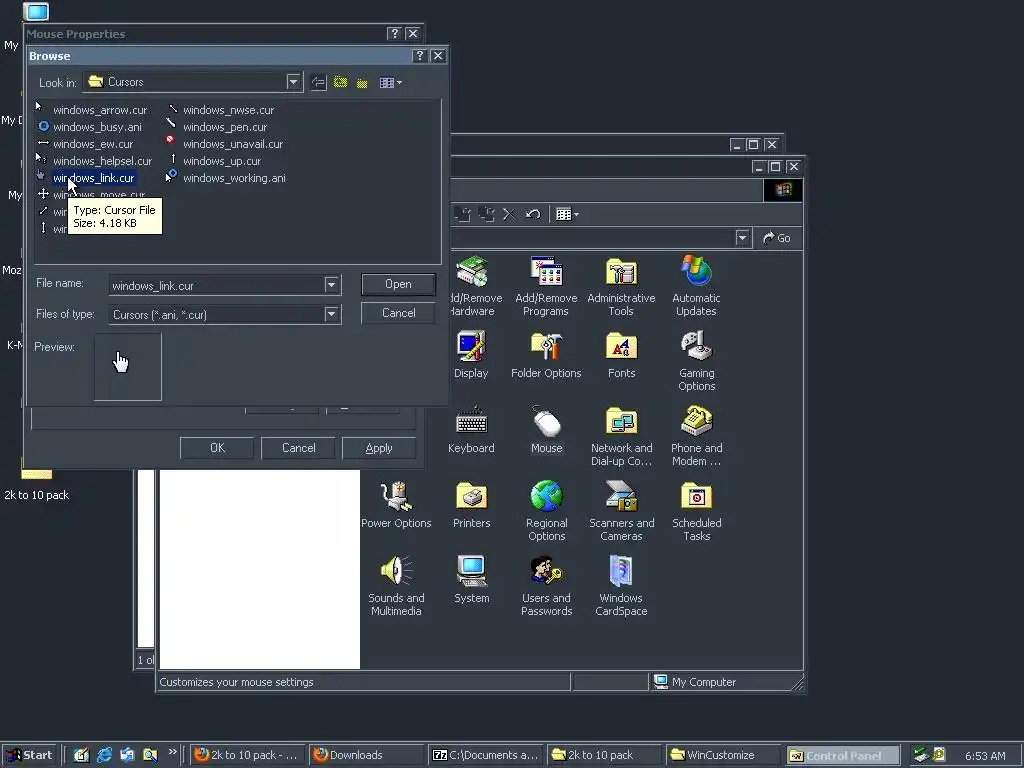
Task: Open Sounds and Multimedia icon
Action: pyautogui.click(x=396, y=586)
